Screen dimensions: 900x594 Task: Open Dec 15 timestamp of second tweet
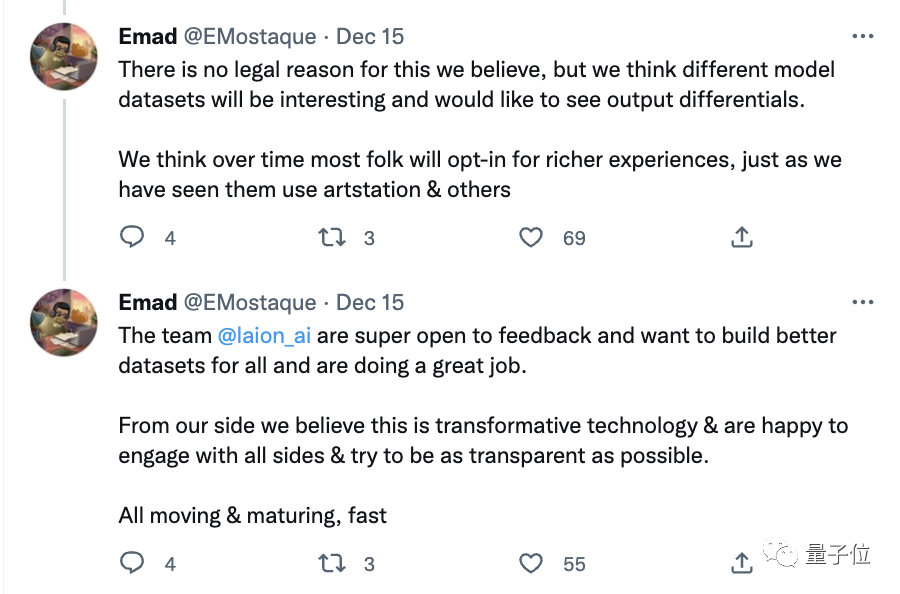coord(370,302)
